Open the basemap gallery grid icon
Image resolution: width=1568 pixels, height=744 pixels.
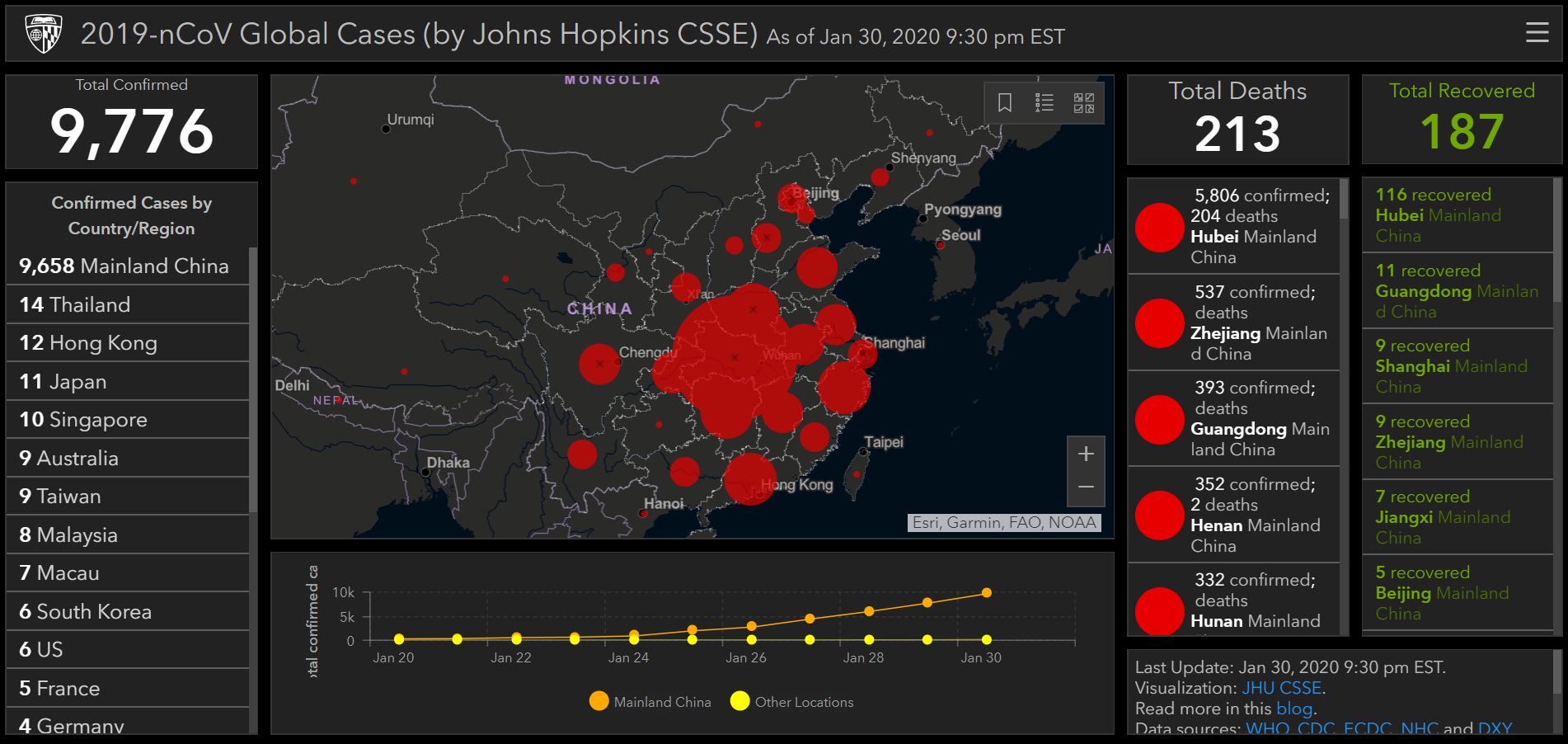point(1083,103)
